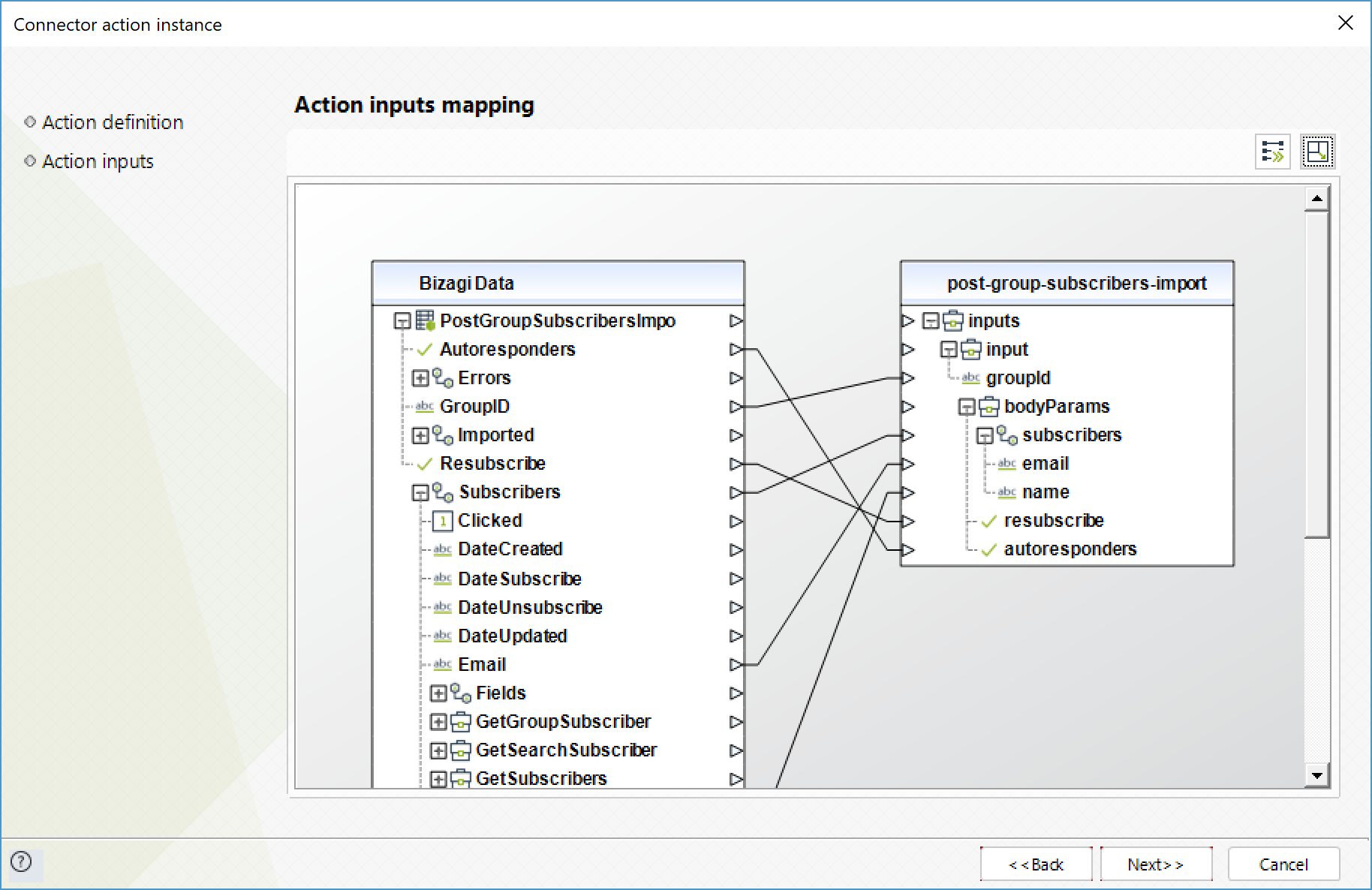Click the subscribers collection icon in target
This screenshot has height=890, width=1372.
tap(1007, 435)
